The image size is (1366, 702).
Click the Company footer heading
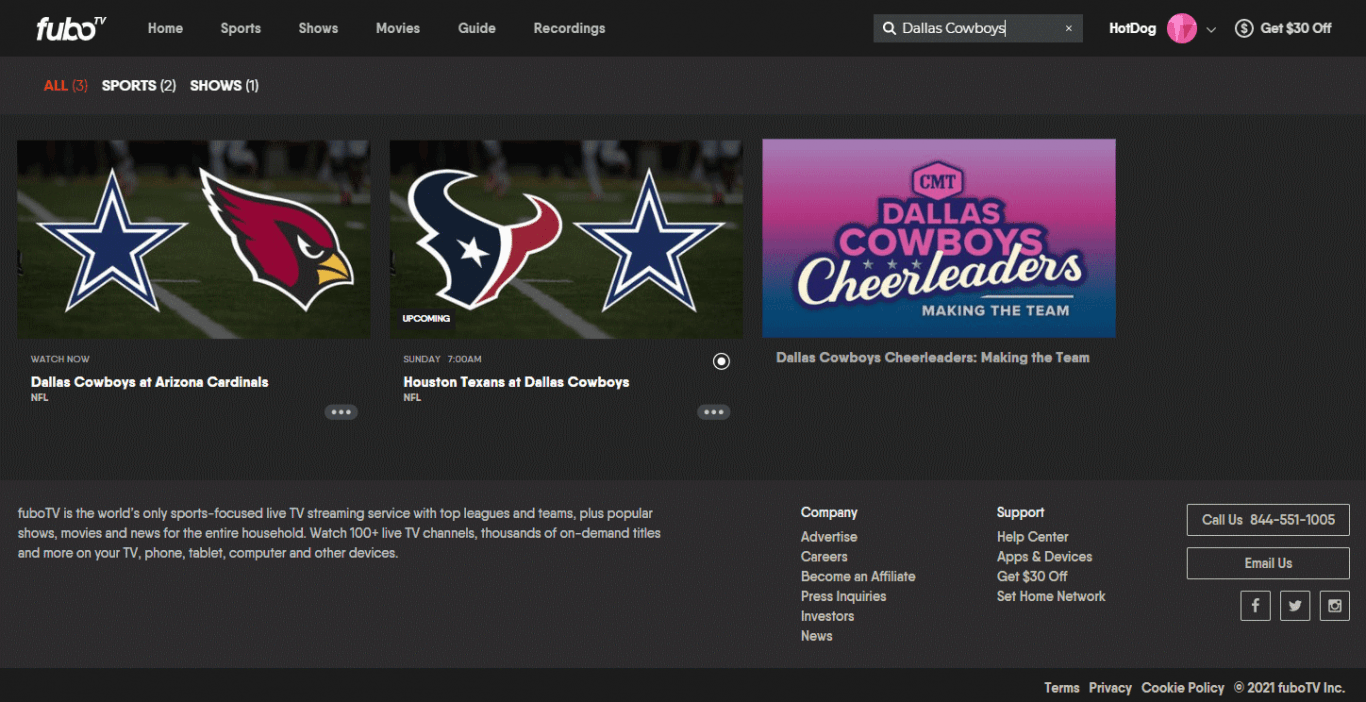point(829,512)
